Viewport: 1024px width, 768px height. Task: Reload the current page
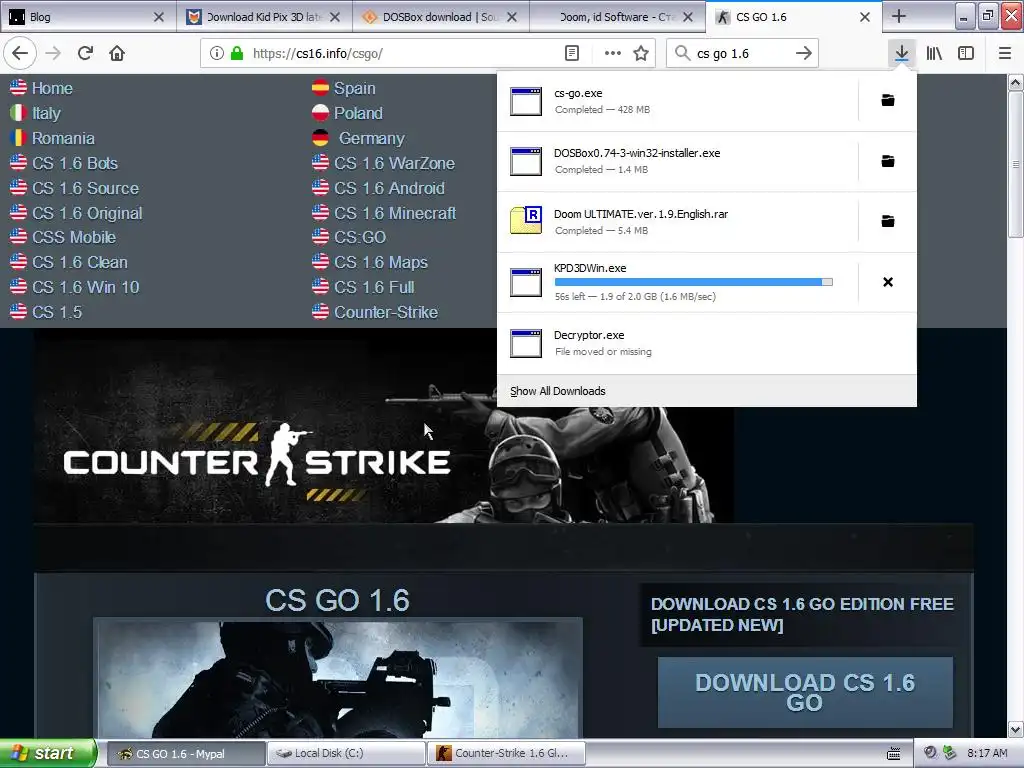(85, 54)
